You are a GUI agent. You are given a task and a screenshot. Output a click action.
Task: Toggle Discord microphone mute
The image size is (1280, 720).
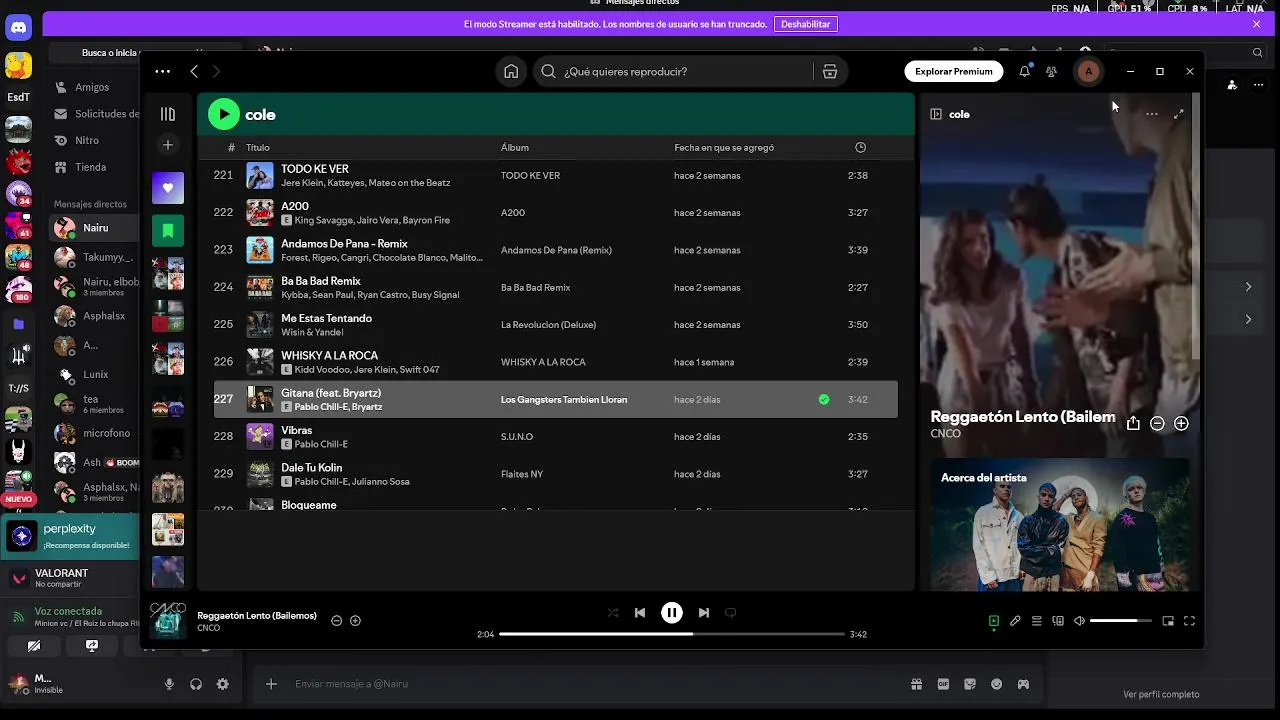click(169, 684)
